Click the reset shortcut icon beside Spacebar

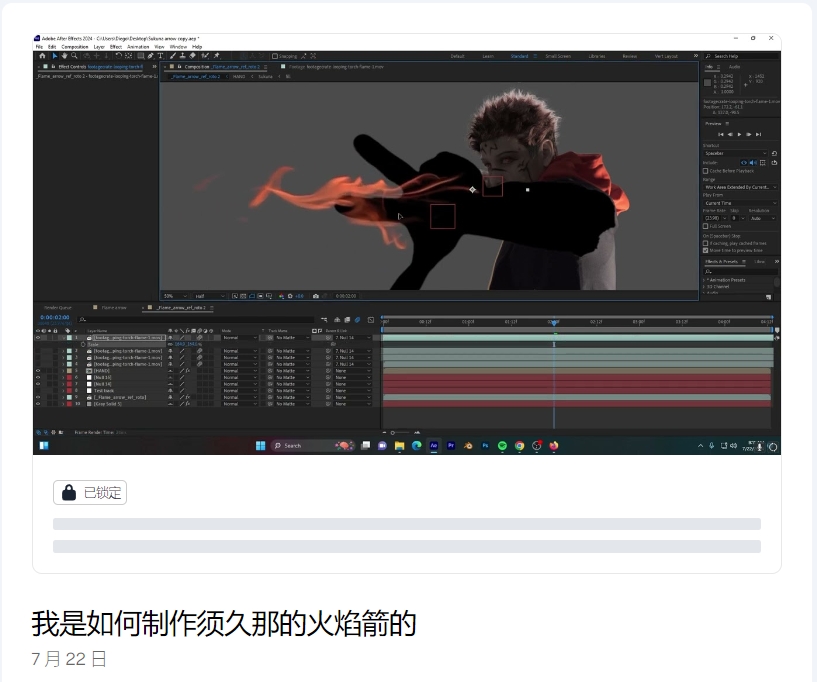click(774, 153)
